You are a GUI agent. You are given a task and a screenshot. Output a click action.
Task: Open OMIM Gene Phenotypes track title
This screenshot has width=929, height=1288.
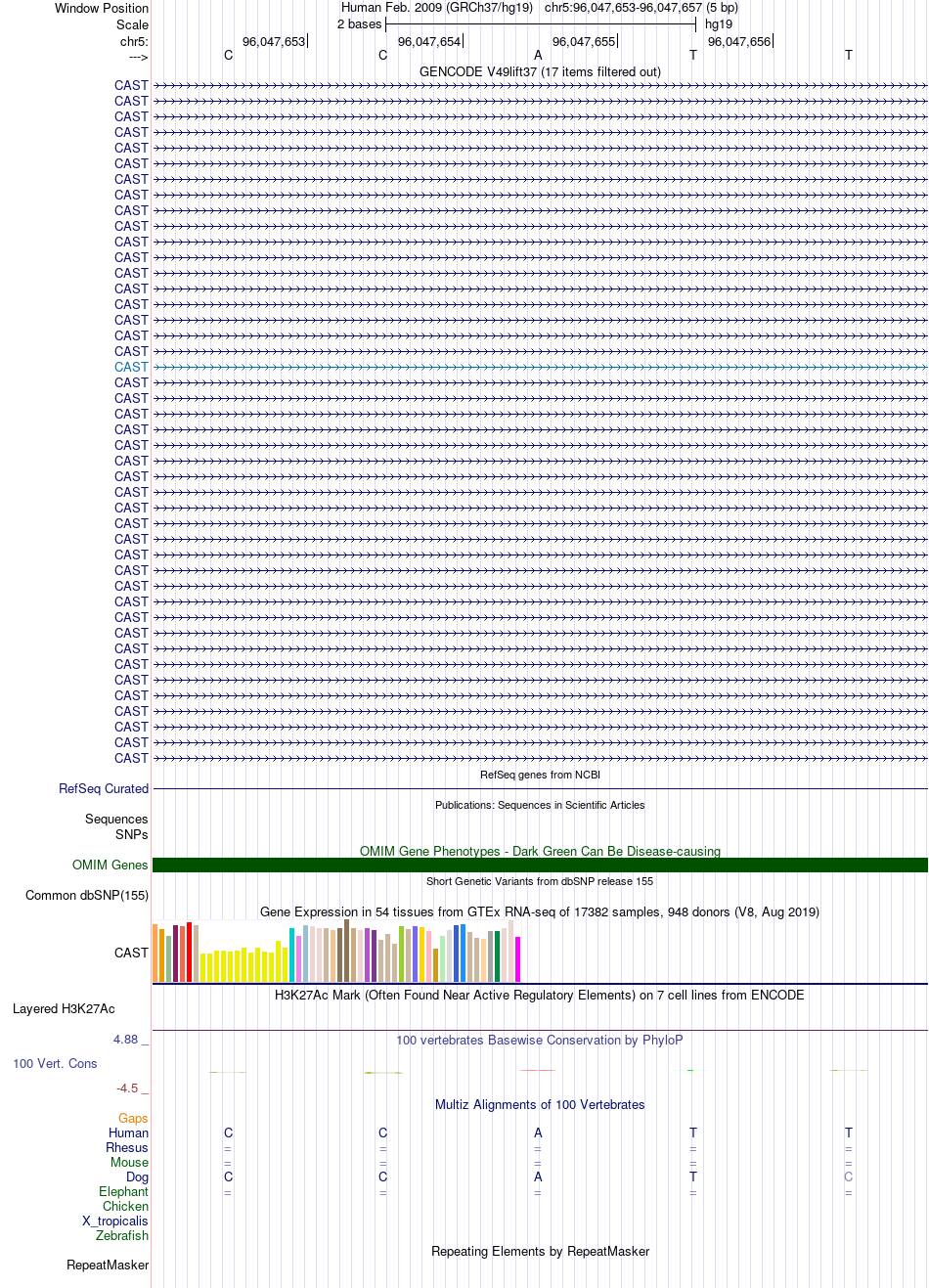540,851
